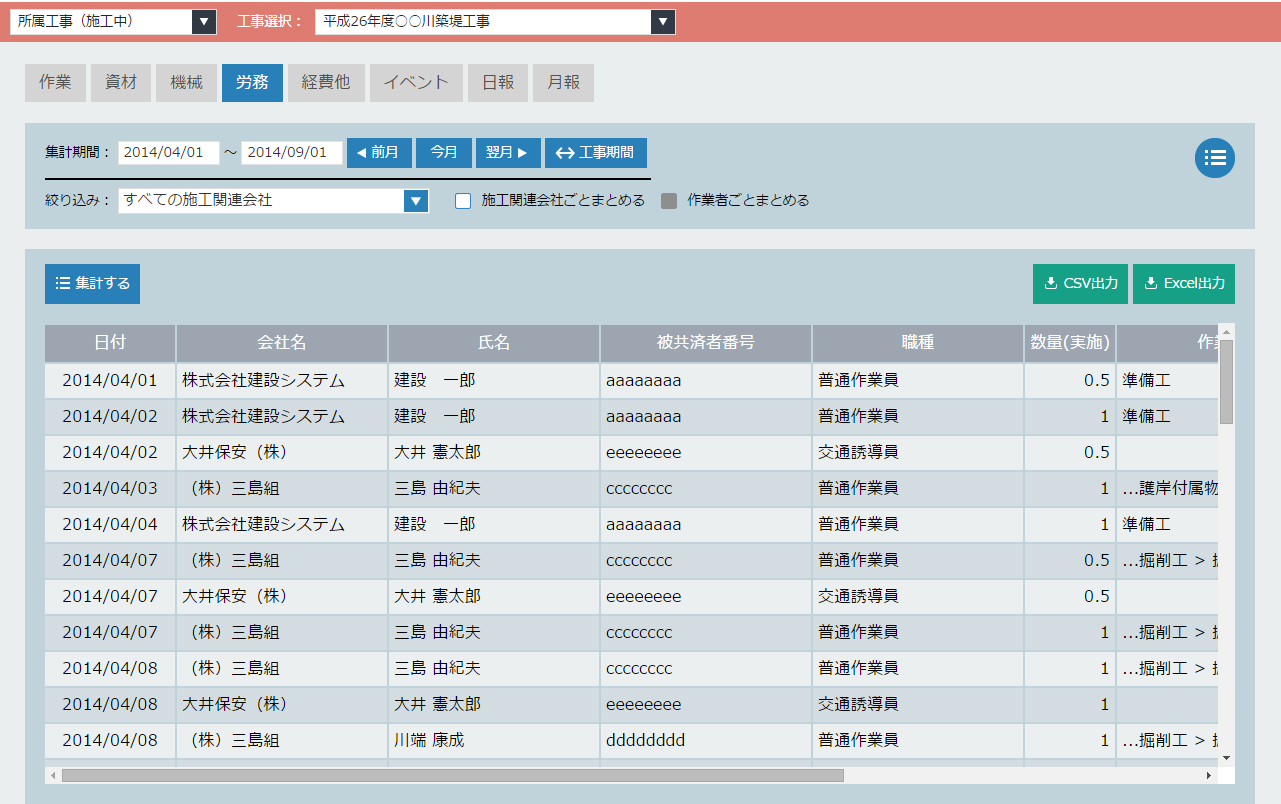Viewport: 1281px width, 804px height.
Task: Advance to 翌月
Action: (x=508, y=153)
